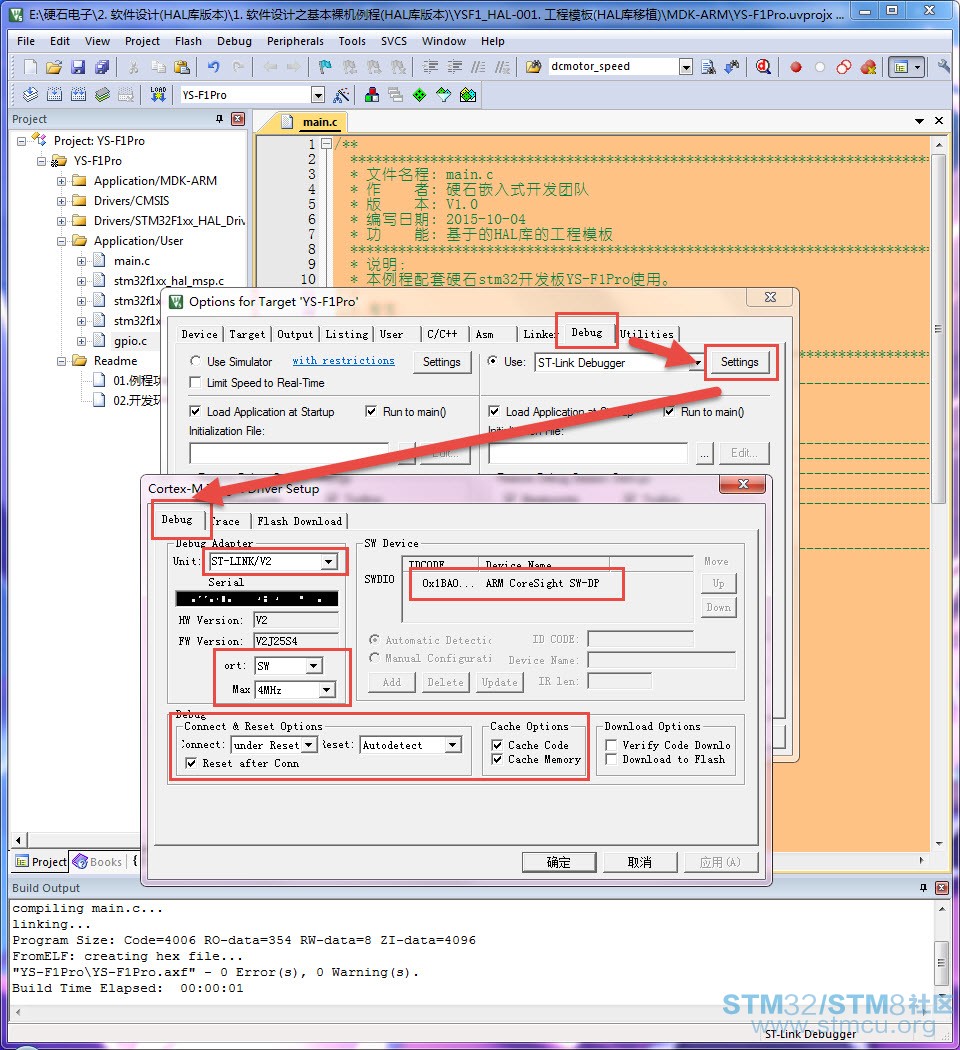Image resolution: width=960 pixels, height=1050 pixels.
Task: Insert breakpoint red dot icon
Action: coord(796,66)
